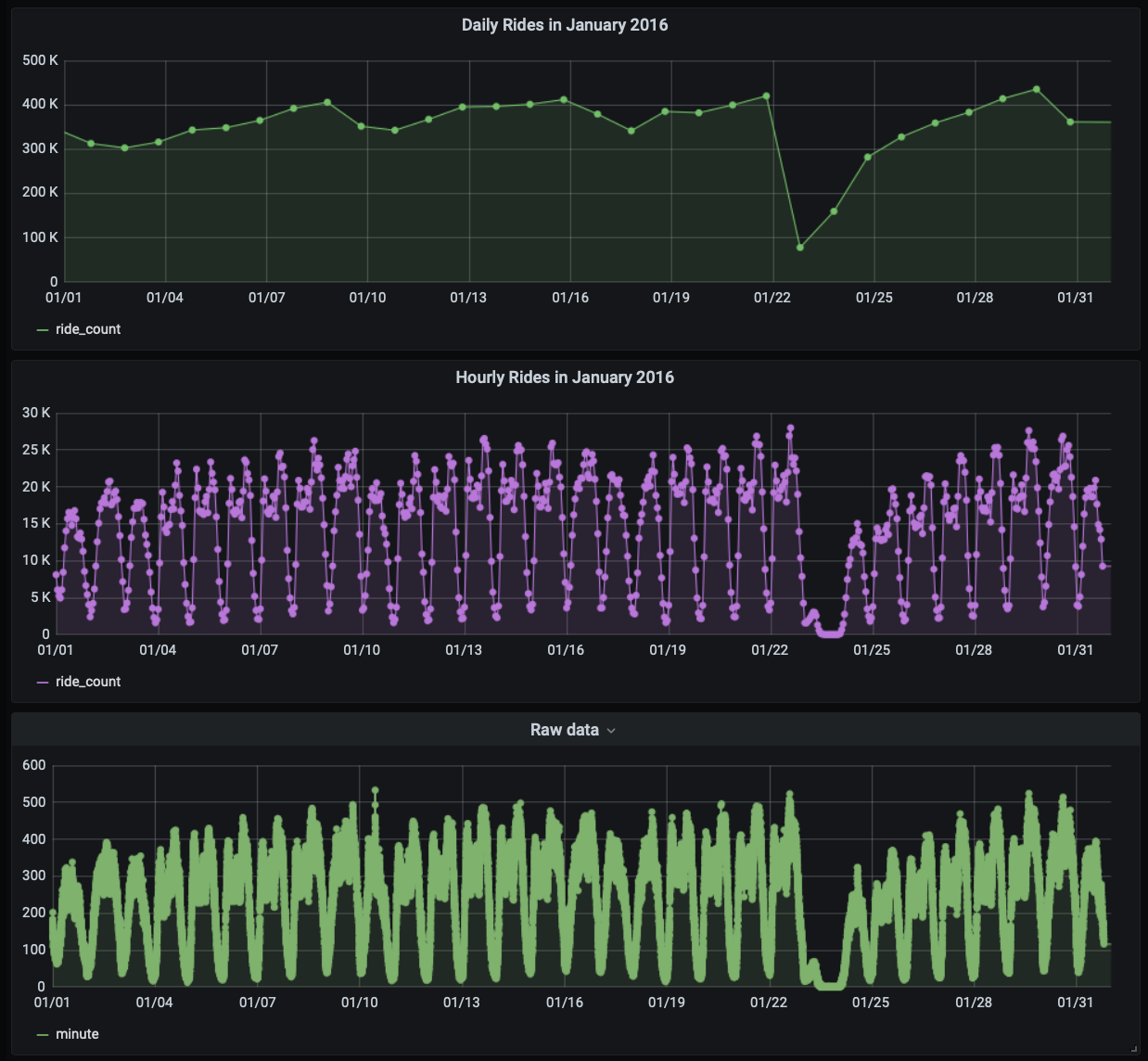Click the flat near-zero section in Raw data chart

[x=830, y=986]
